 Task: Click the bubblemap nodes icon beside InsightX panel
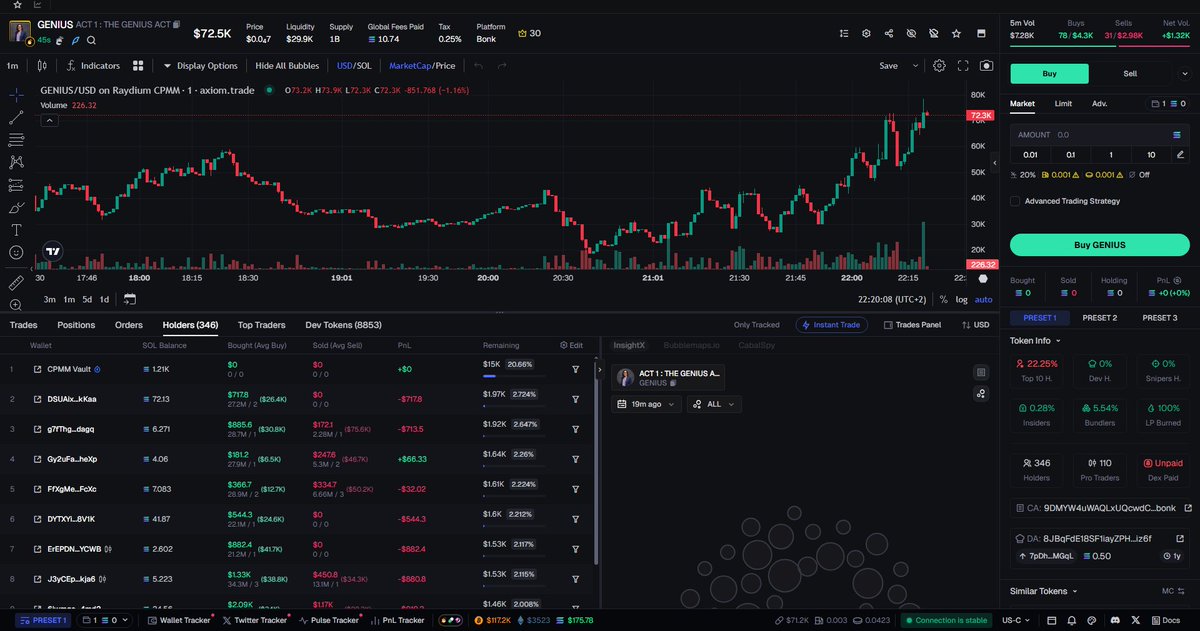point(981,393)
